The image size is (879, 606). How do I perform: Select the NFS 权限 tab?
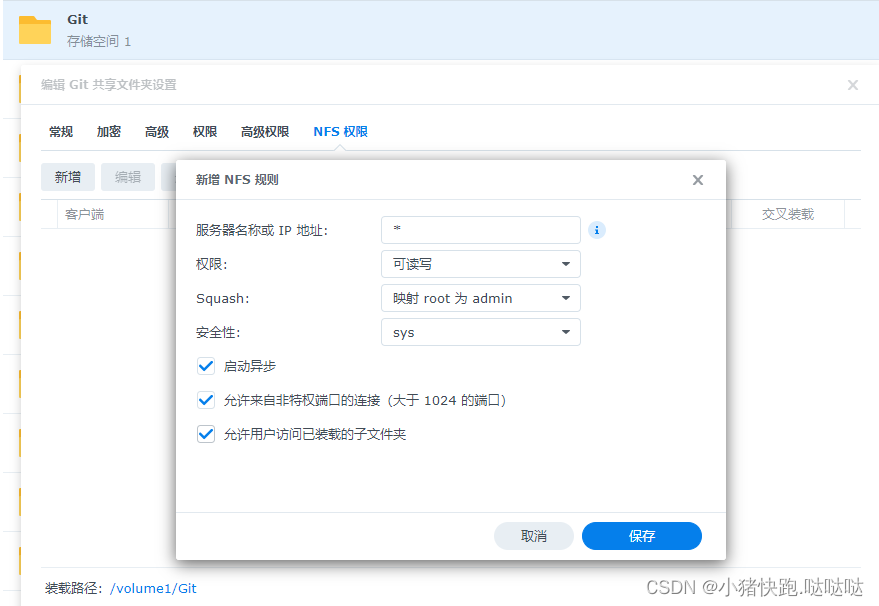click(340, 132)
